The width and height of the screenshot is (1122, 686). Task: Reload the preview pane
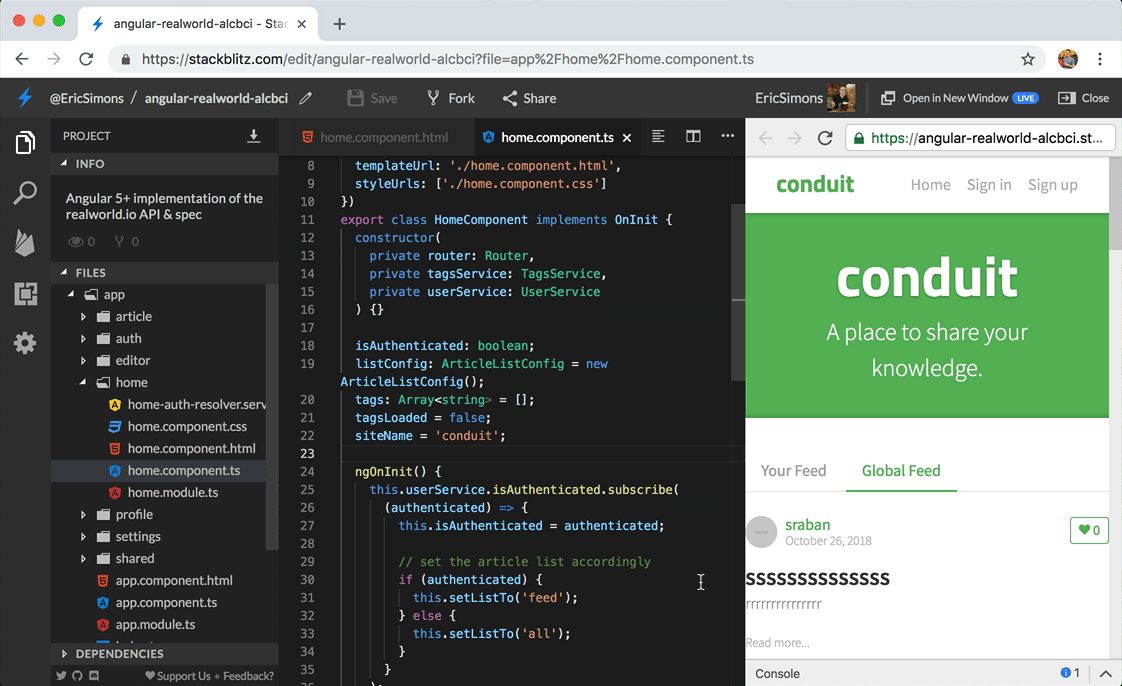[825, 137]
